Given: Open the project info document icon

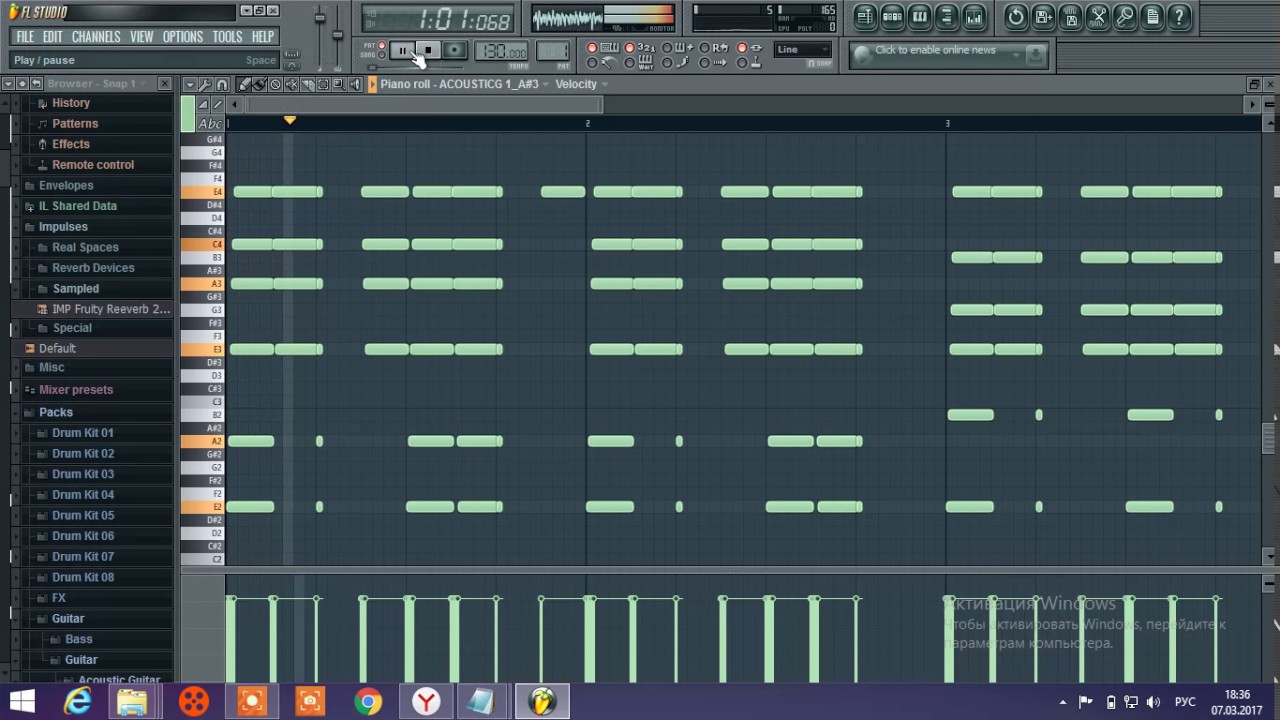Looking at the screenshot, I should tap(1151, 17).
